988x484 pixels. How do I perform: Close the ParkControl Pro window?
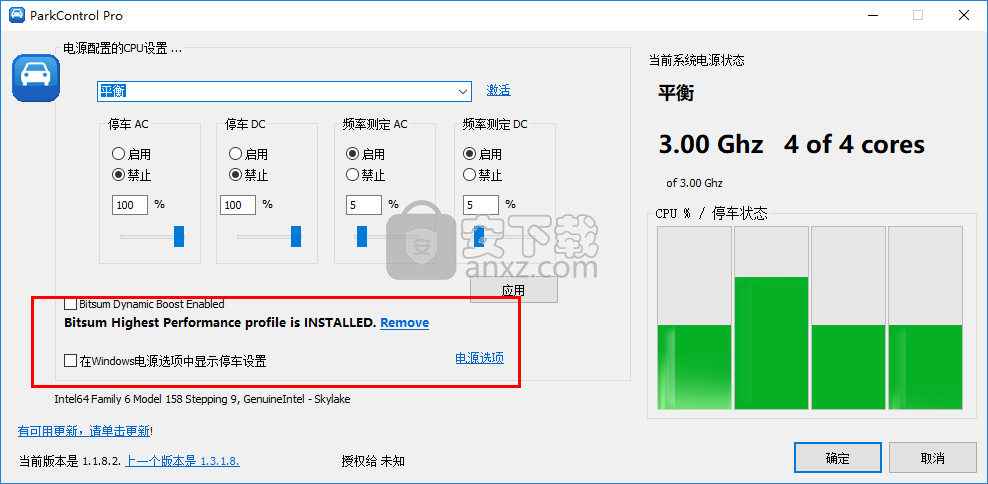pos(964,15)
